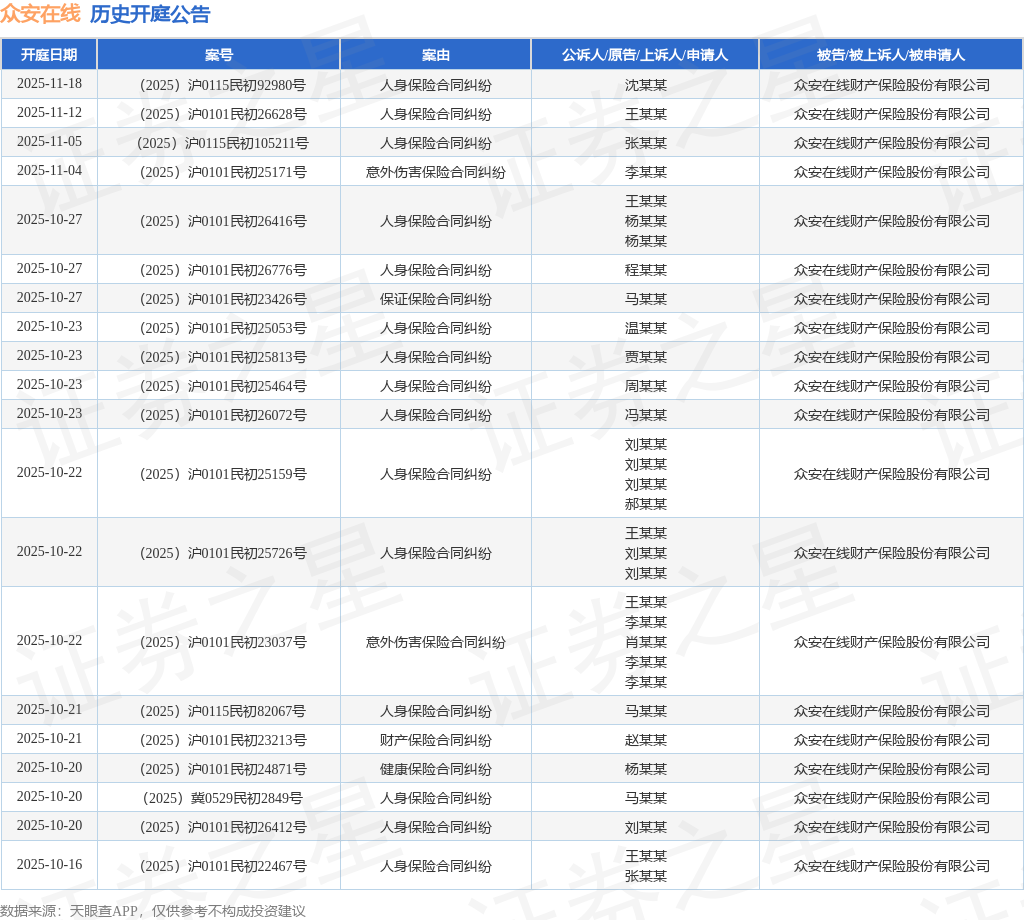Click plaintiff 温某某
The image size is (1024, 920).
(645, 328)
